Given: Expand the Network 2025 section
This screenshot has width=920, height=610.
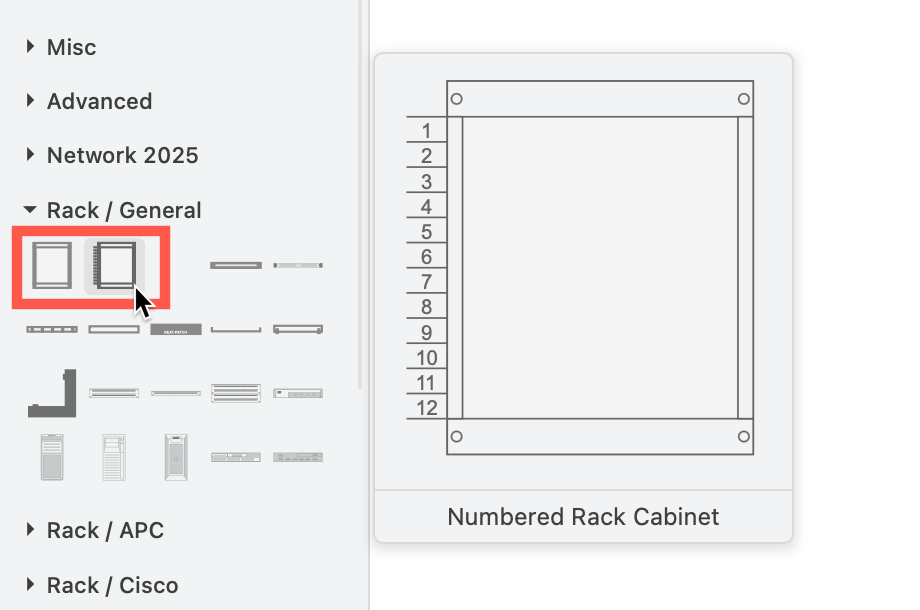Looking at the screenshot, I should click(x=122, y=155).
